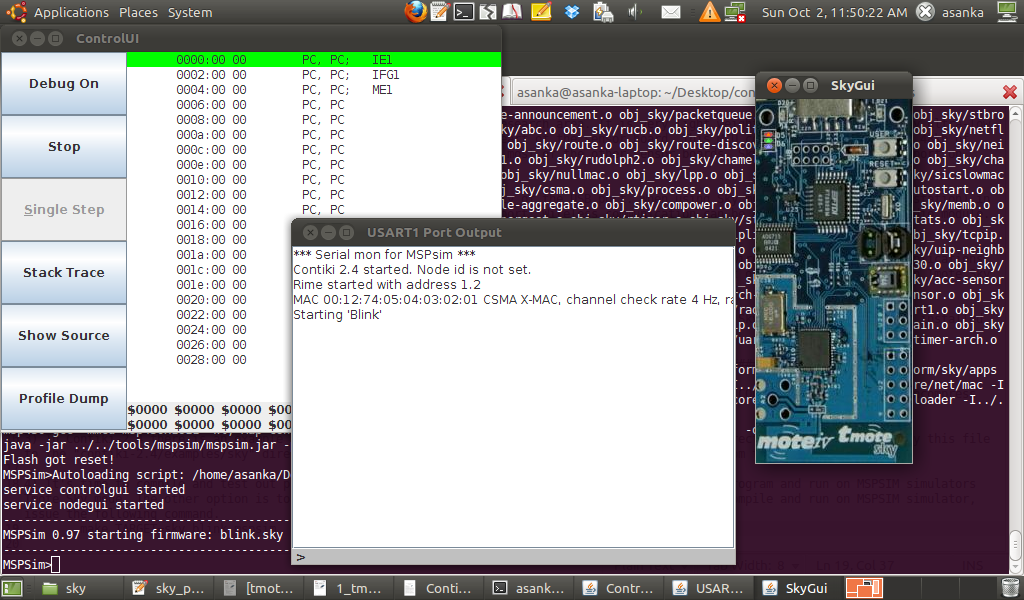The height and width of the screenshot is (600, 1024).
Task: Mute audio via the speaker panel icon
Action: [x=634, y=12]
